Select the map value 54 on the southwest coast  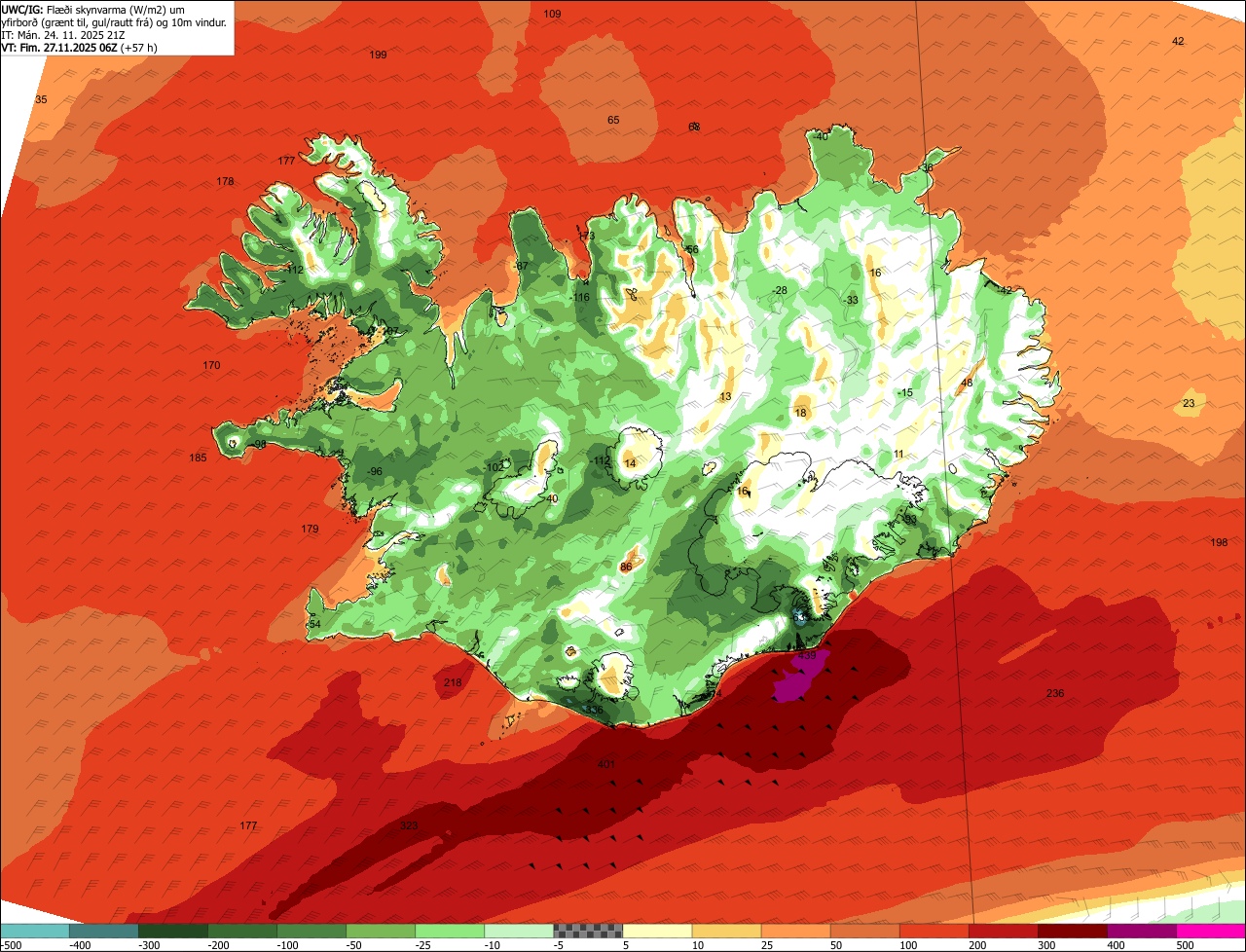(x=314, y=624)
